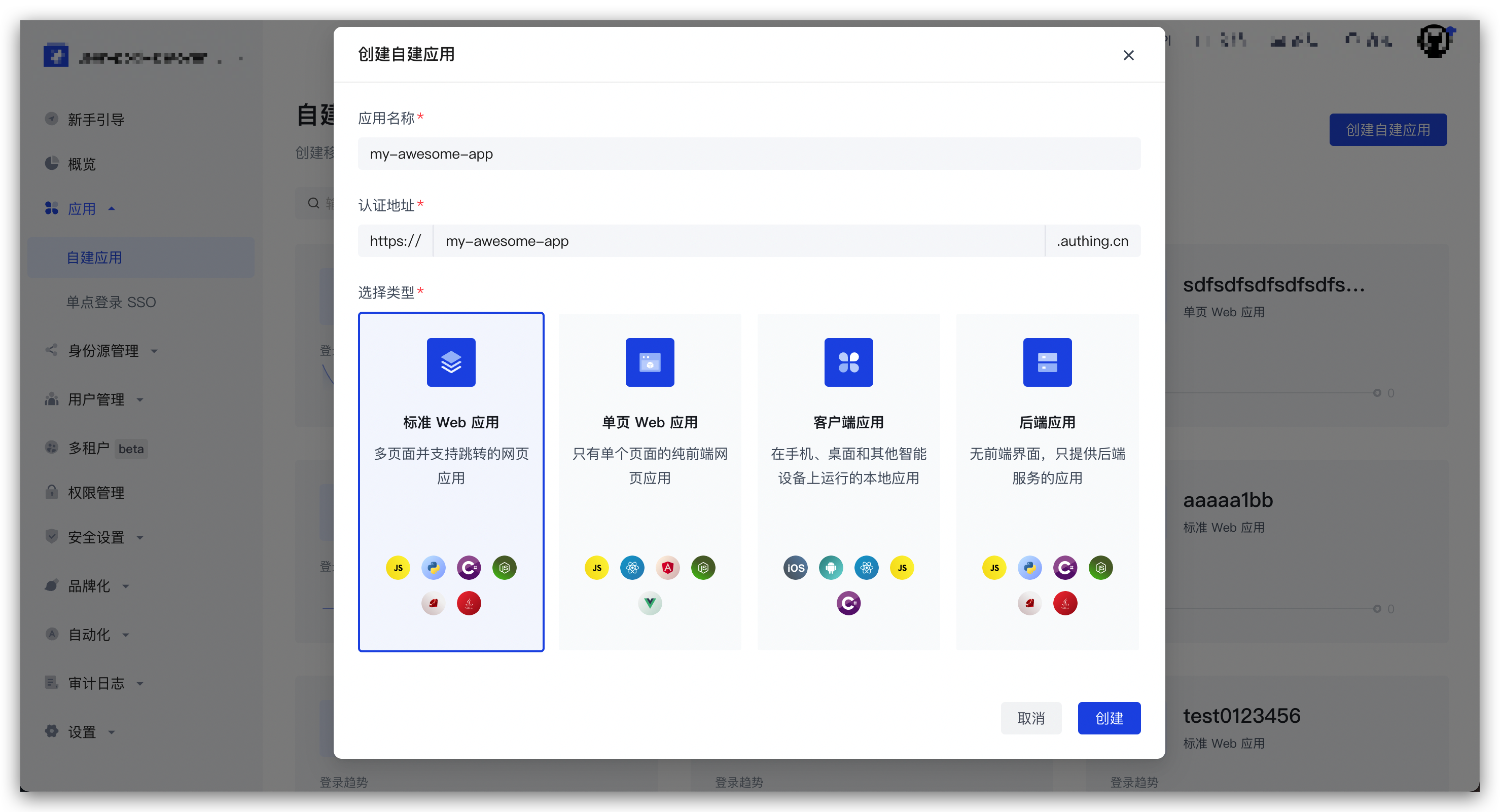The height and width of the screenshot is (812, 1500).
Task: Select the C# icon under 后端应用
Action: pyautogui.click(x=1065, y=568)
